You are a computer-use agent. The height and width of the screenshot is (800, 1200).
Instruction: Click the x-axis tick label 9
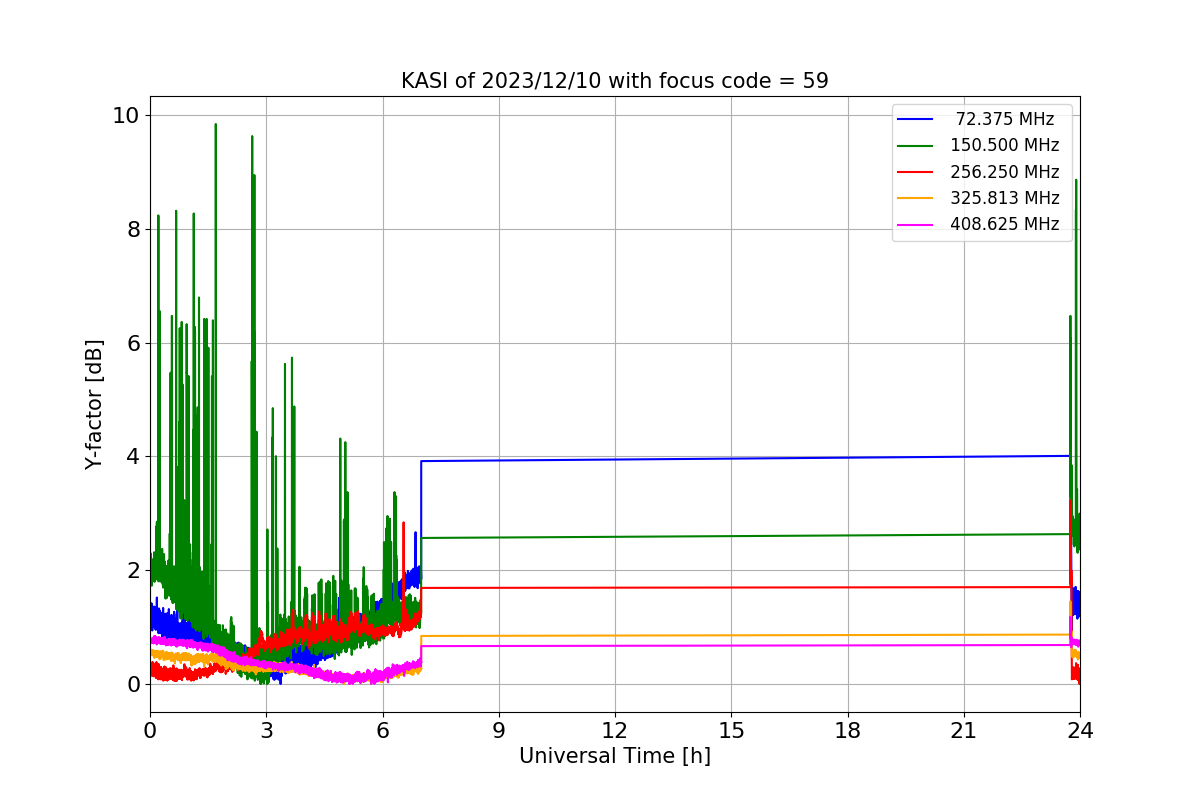click(499, 731)
